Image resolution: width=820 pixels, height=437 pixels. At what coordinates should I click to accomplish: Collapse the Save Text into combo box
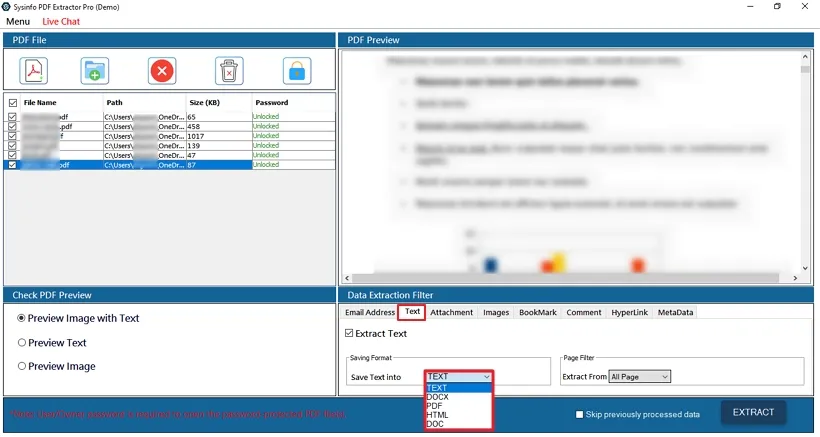coord(459,376)
